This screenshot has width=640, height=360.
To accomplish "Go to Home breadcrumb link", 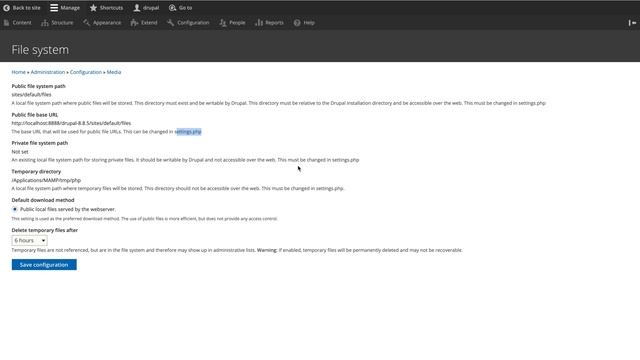I will tap(18, 72).
